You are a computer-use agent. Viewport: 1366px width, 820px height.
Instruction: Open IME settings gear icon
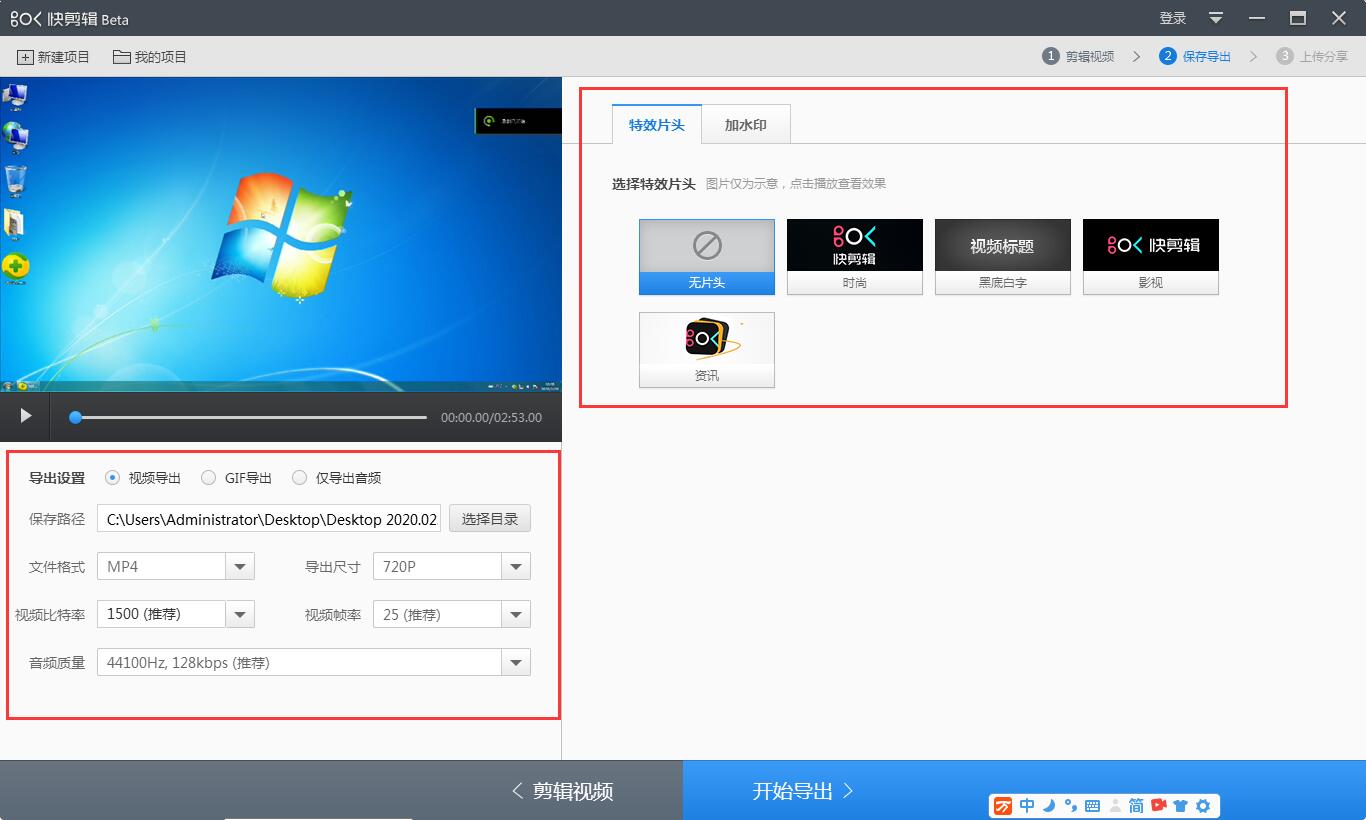[1203, 806]
